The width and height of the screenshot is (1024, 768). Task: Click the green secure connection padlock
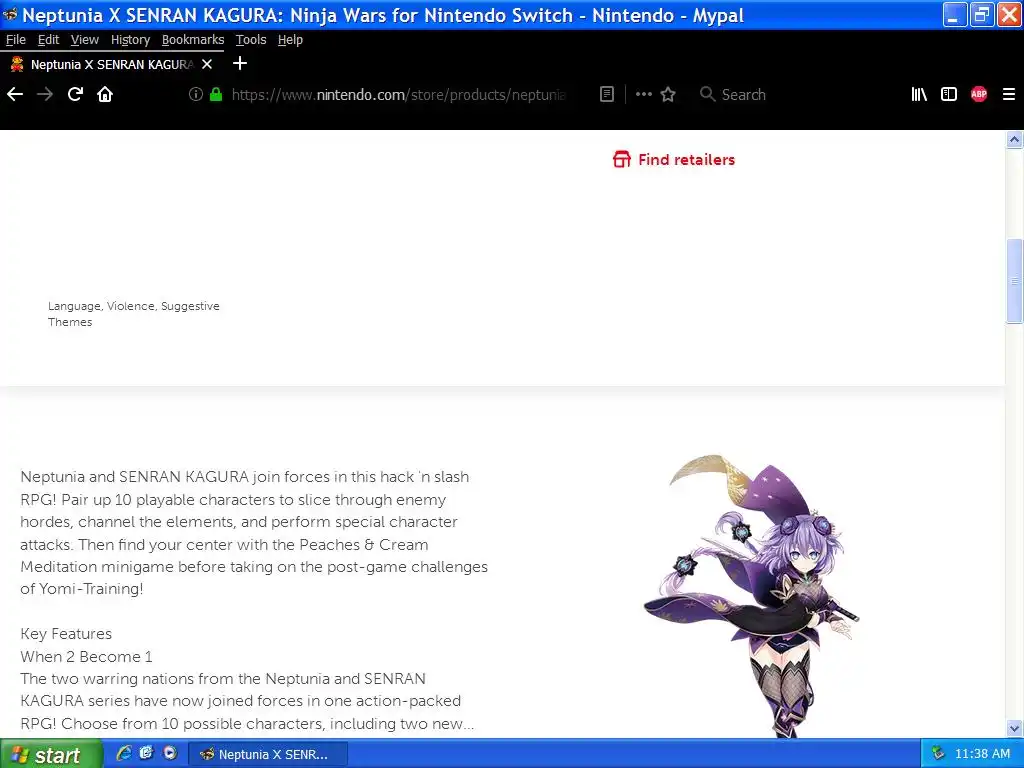(x=216, y=95)
